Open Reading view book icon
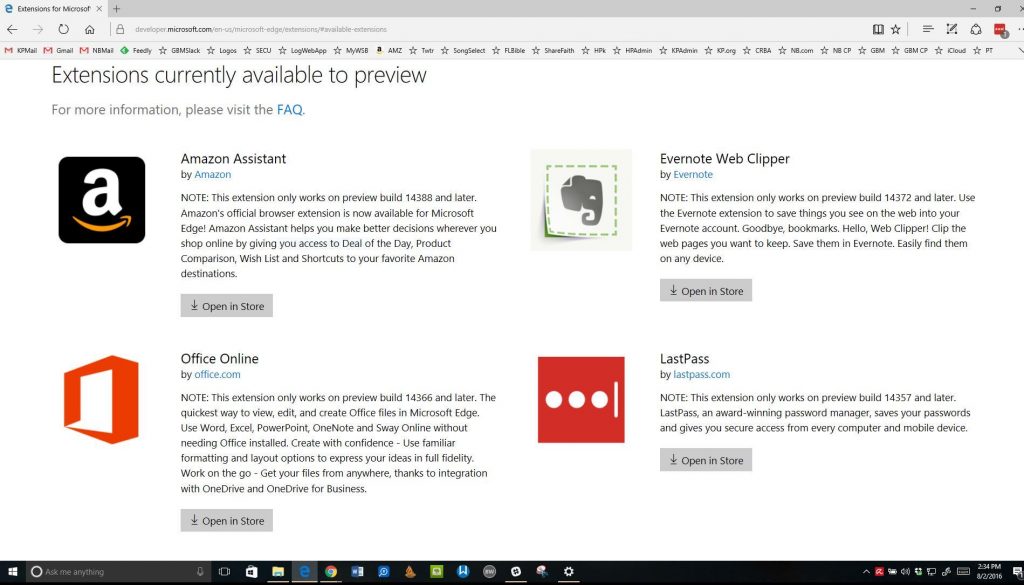1024x585 pixels. (x=878, y=29)
